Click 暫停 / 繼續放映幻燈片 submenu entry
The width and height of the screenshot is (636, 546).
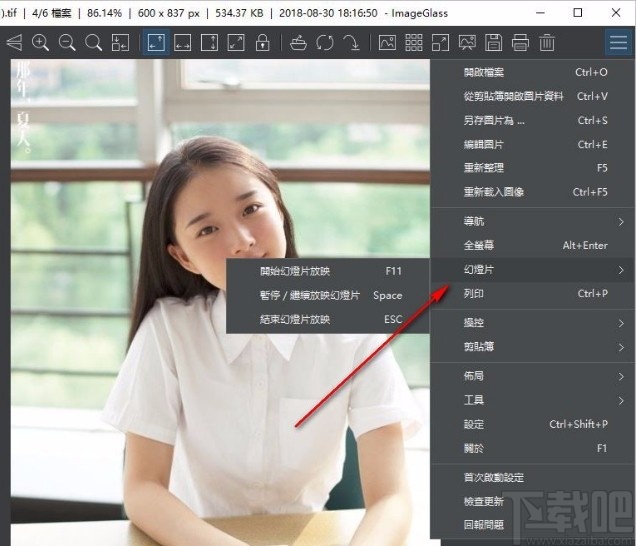[x=328, y=295]
